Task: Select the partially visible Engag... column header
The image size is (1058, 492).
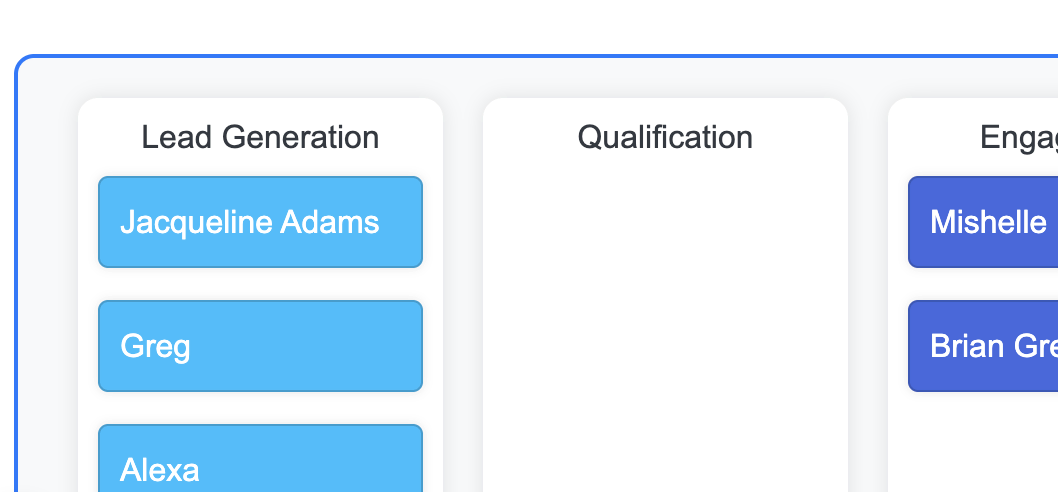Action: point(1018,137)
